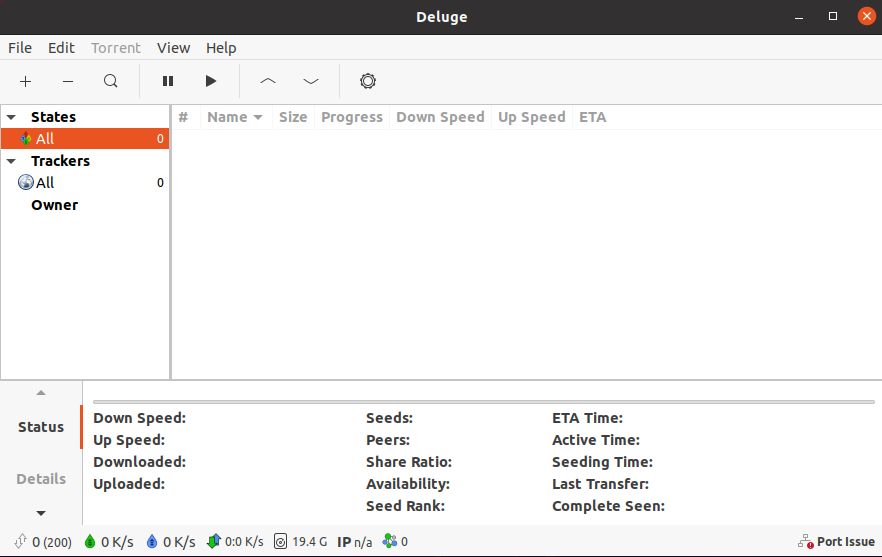This screenshot has width=882, height=557.
Task: Open the File menu
Action: click(x=20, y=48)
